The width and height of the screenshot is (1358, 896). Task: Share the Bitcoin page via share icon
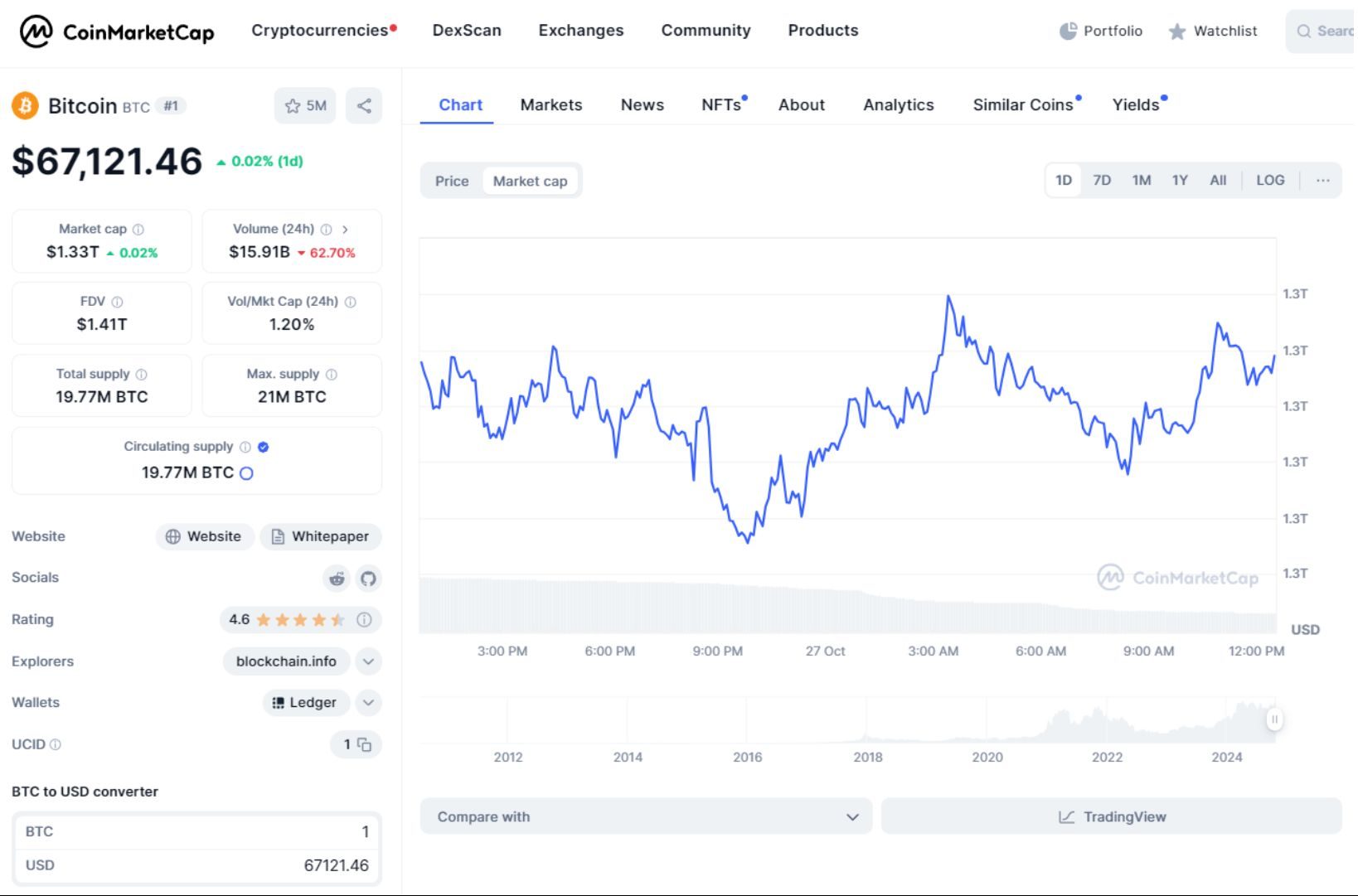point(363,105)
